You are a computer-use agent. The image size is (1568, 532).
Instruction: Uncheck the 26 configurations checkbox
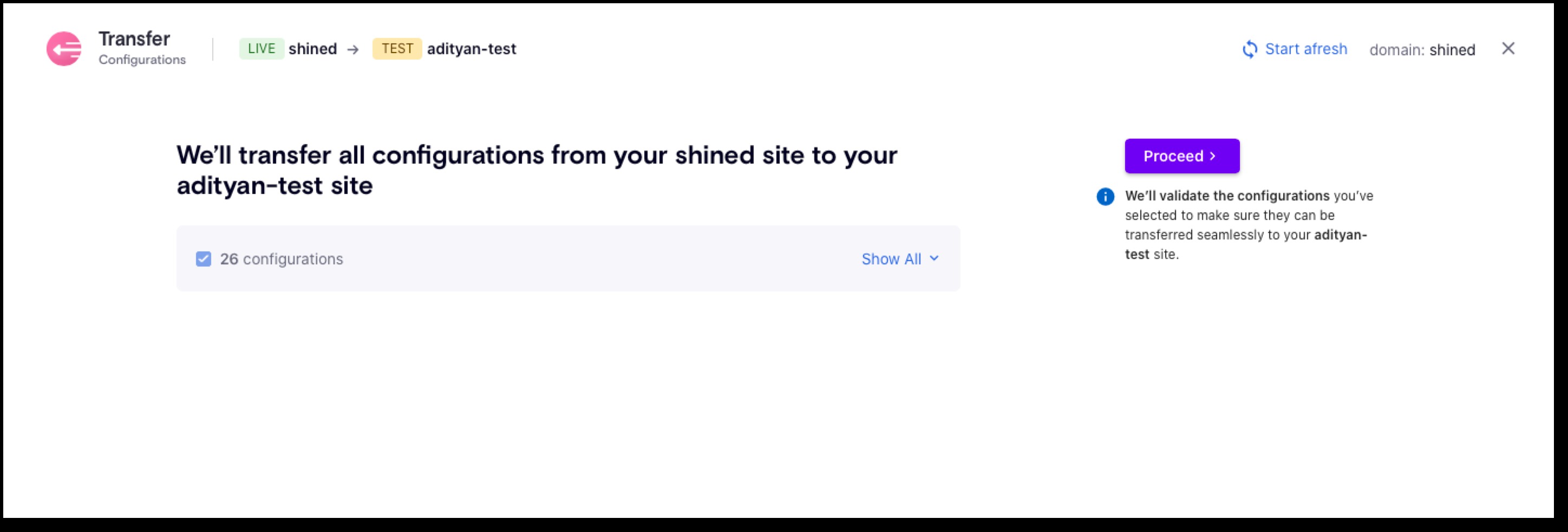pyautogui.click(x=203, y=259)
